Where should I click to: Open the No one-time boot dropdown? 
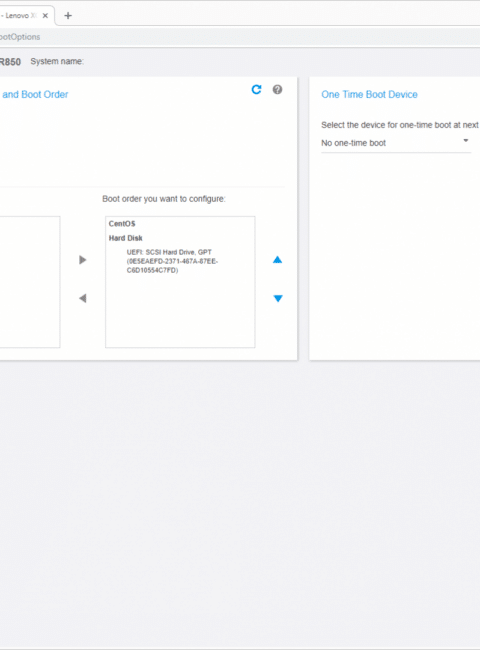point(396,143)
